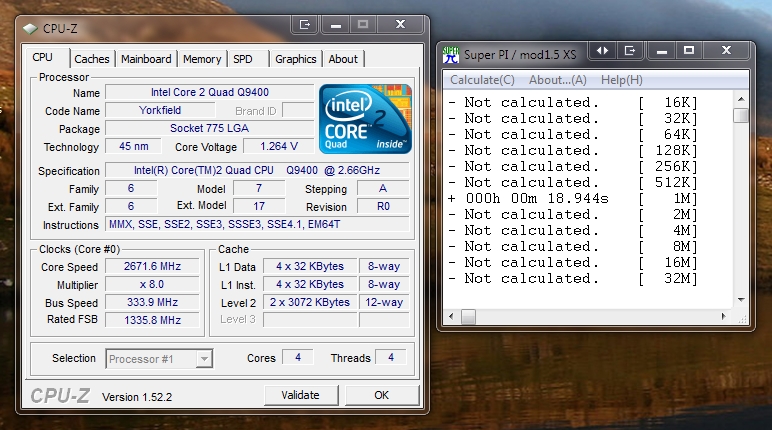Click the Intel Core 2 Quad logo
Image resolution: width=772 pixels, height=430 pixels.
click(x=365, y=119)
